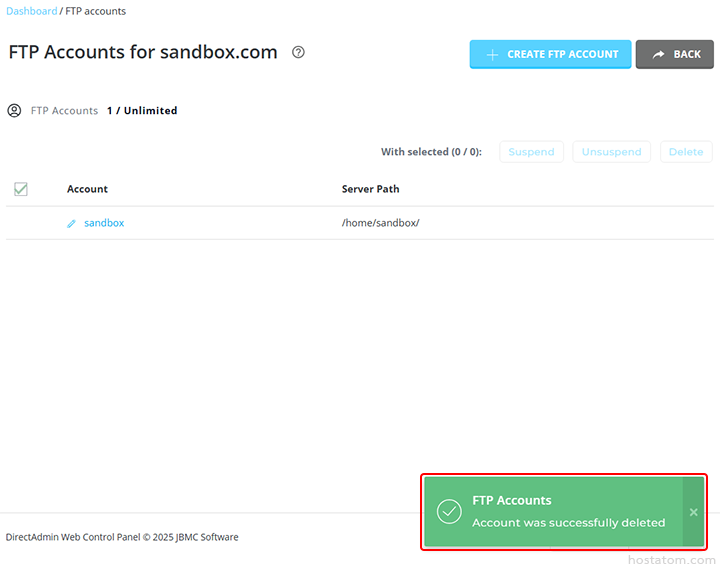The width and height of the screenshot is (720, 568).
Task: Click the '1 / Unlimited' accounts count
Action: [142, 111]
